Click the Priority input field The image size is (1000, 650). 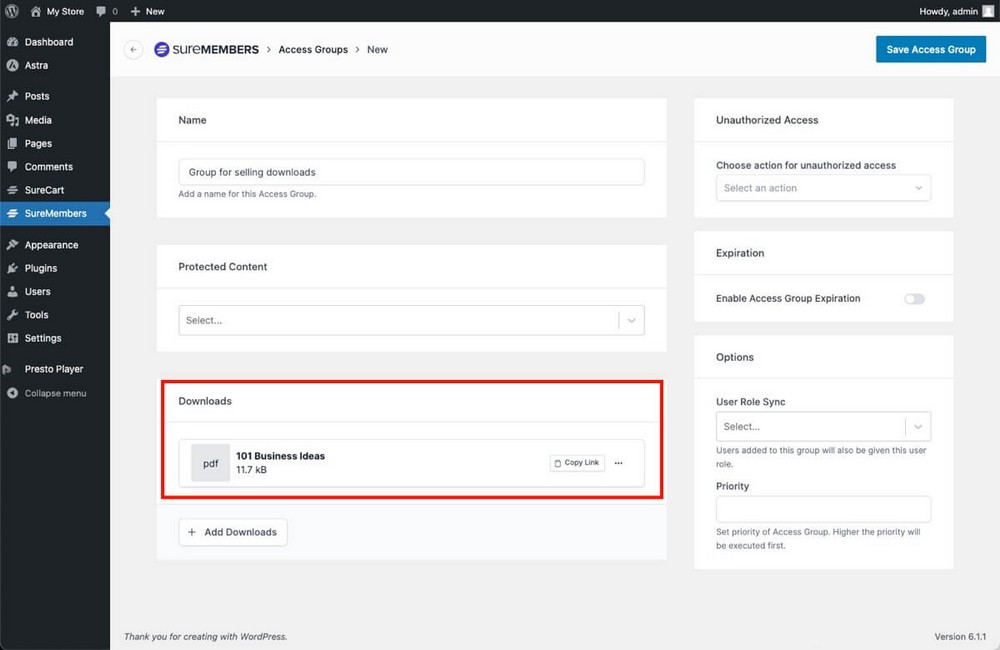point(823,509)
